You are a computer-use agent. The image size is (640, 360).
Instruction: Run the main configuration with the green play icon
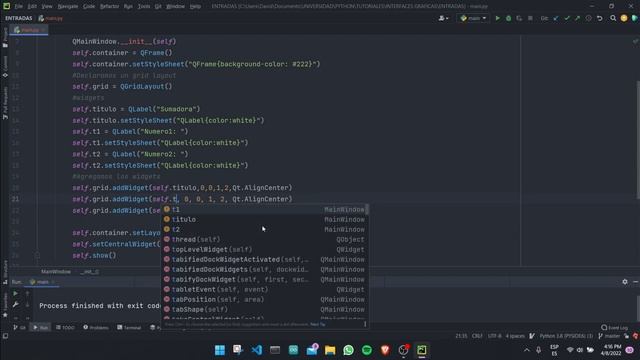coord(497,18)
